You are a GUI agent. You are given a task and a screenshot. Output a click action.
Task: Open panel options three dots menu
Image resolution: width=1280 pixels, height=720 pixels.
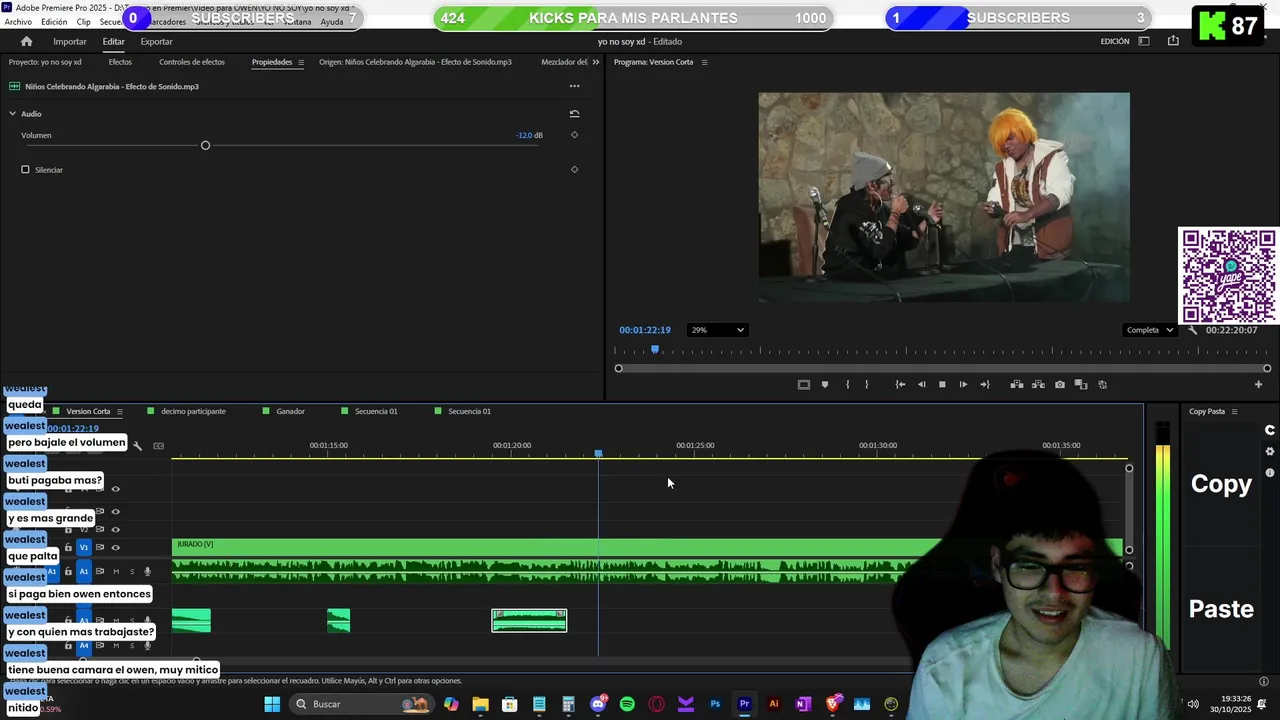point(574,86)
